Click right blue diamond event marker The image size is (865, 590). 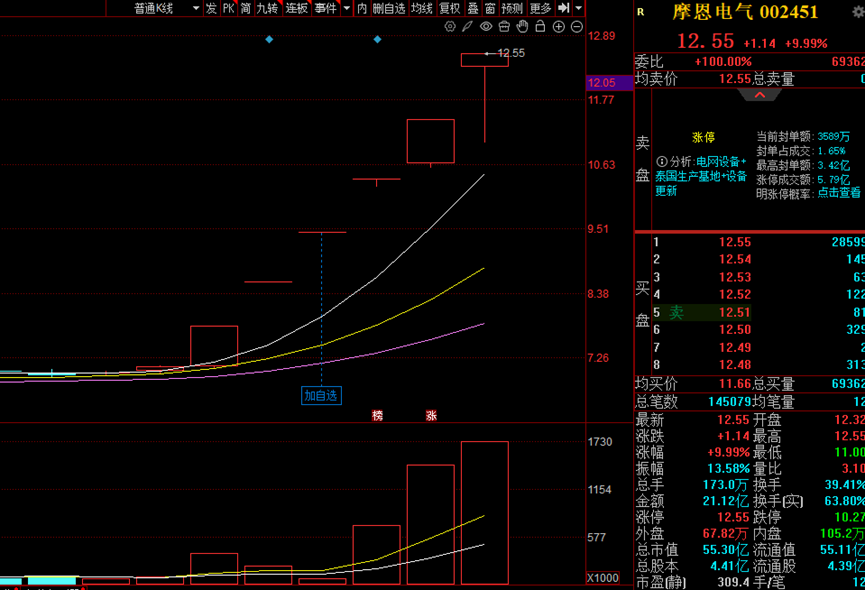click(377, 39)
